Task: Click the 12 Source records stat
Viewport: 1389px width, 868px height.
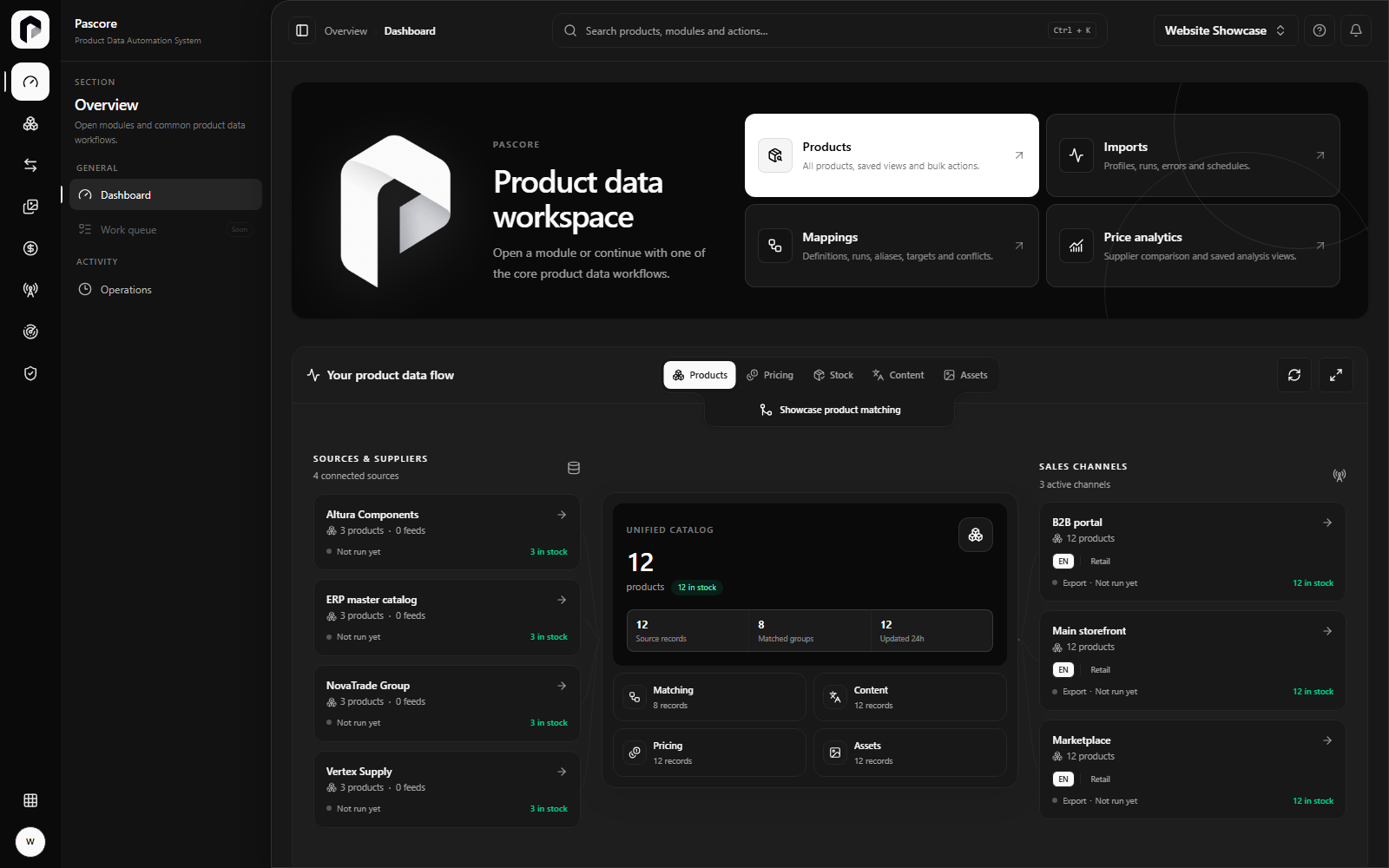Action: point(688,630)
